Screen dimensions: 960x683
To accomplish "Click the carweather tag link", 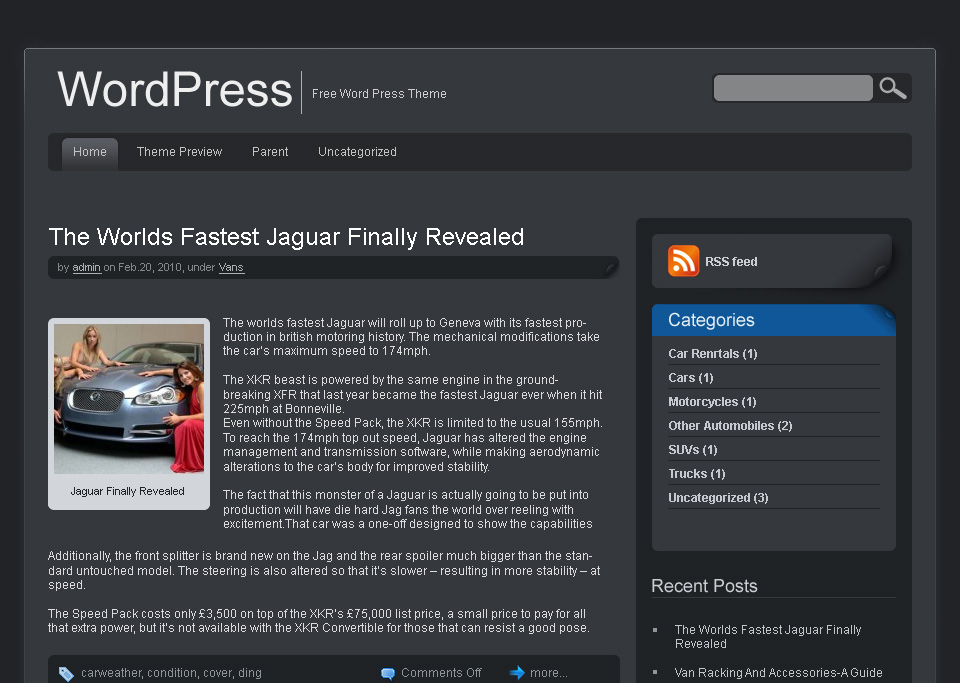I will (111, 673).
